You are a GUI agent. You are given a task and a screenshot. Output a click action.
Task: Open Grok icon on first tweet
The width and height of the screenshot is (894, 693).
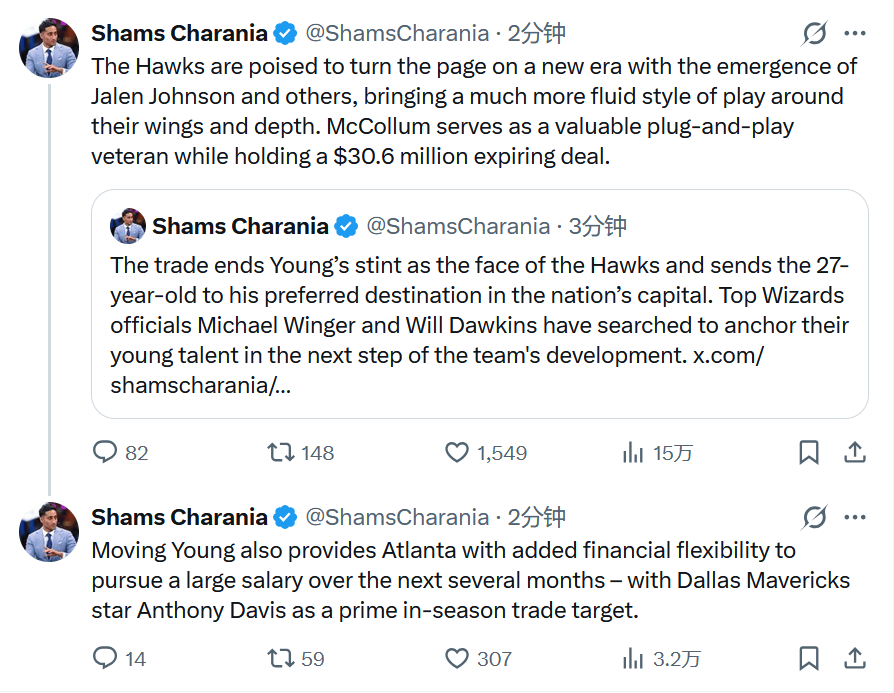[815, 34]
